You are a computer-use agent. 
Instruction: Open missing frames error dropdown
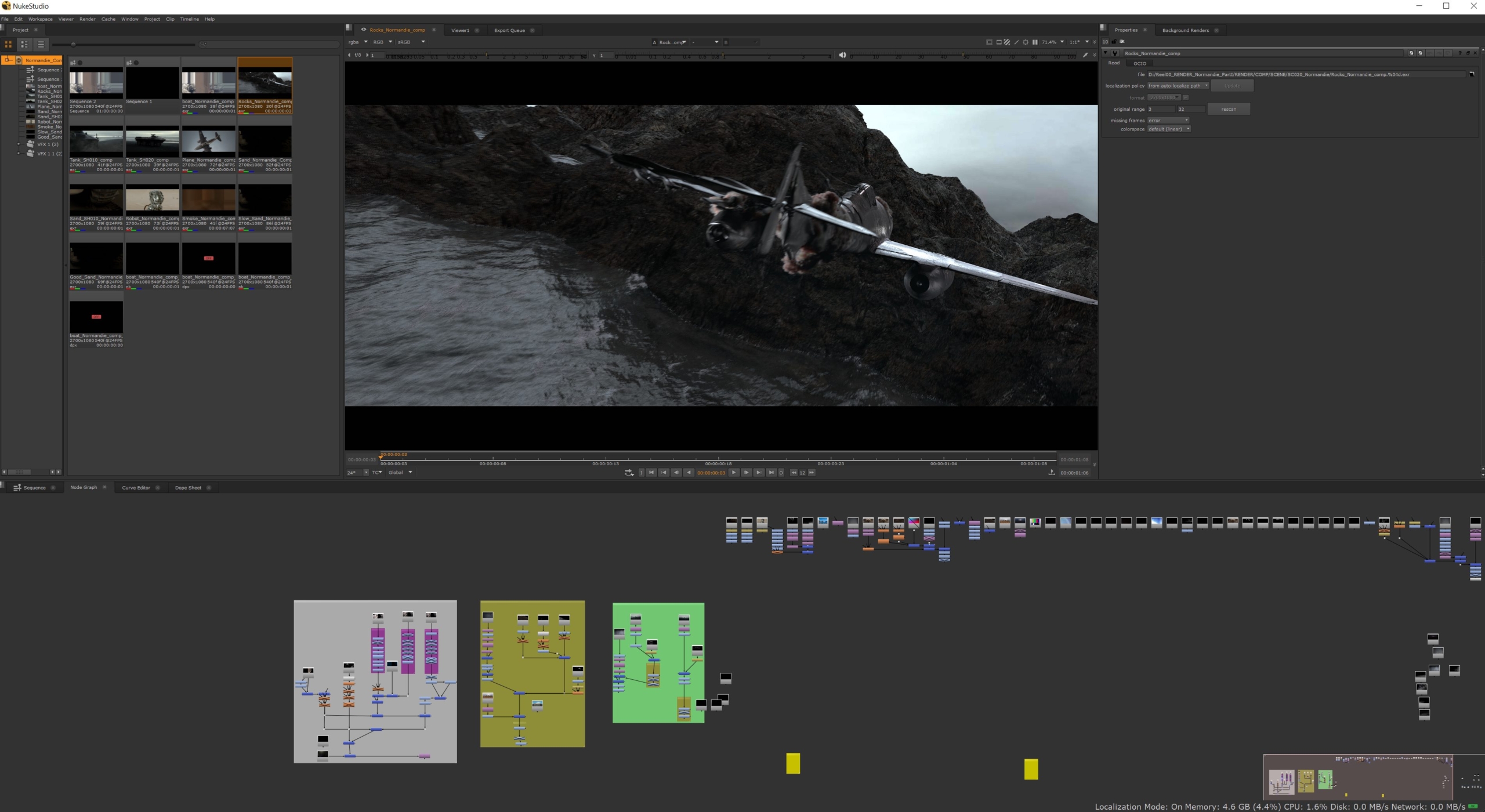coord(1168,121)
